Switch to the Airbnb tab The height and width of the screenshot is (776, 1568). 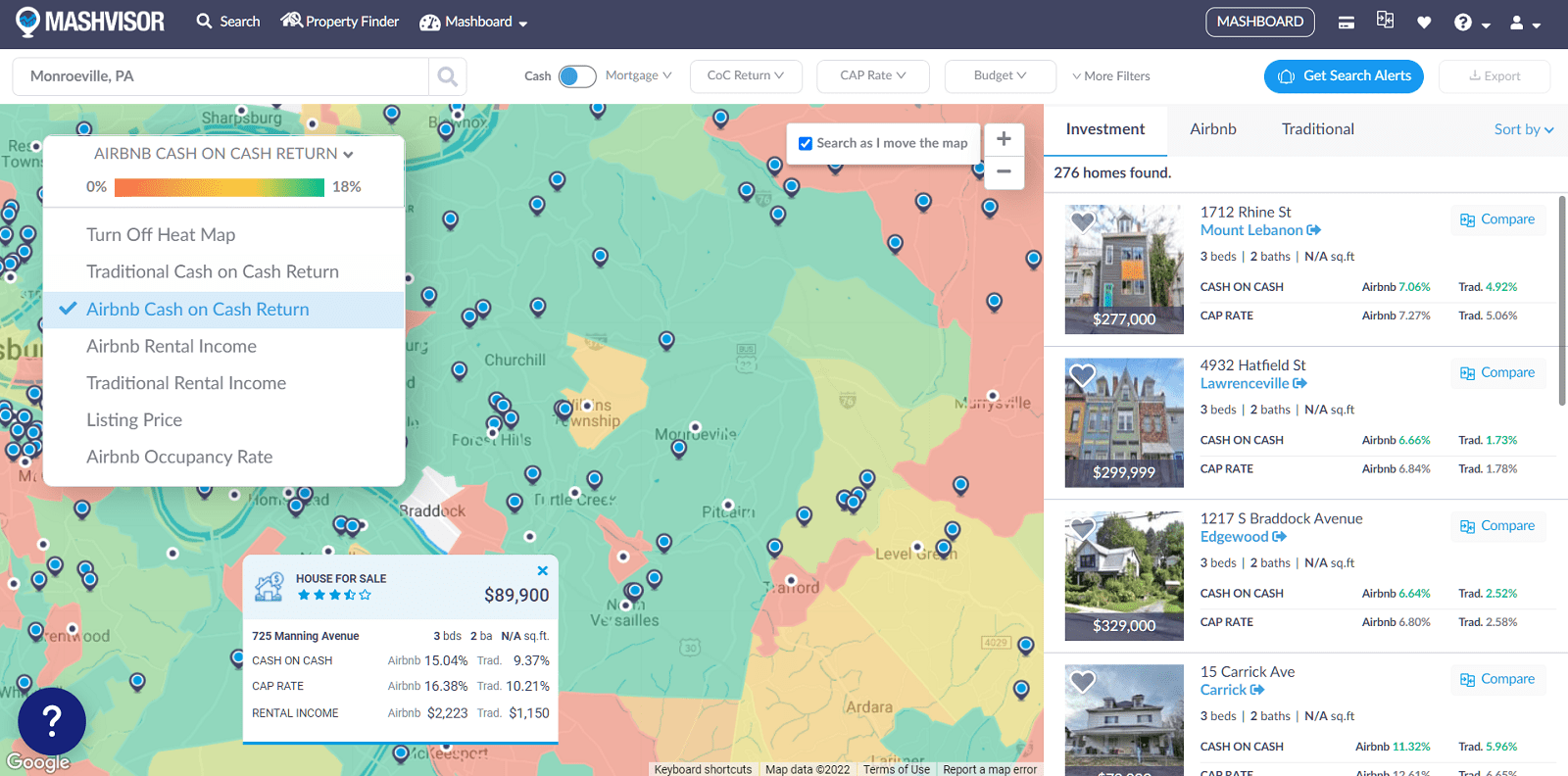(x=1213, y=129)
